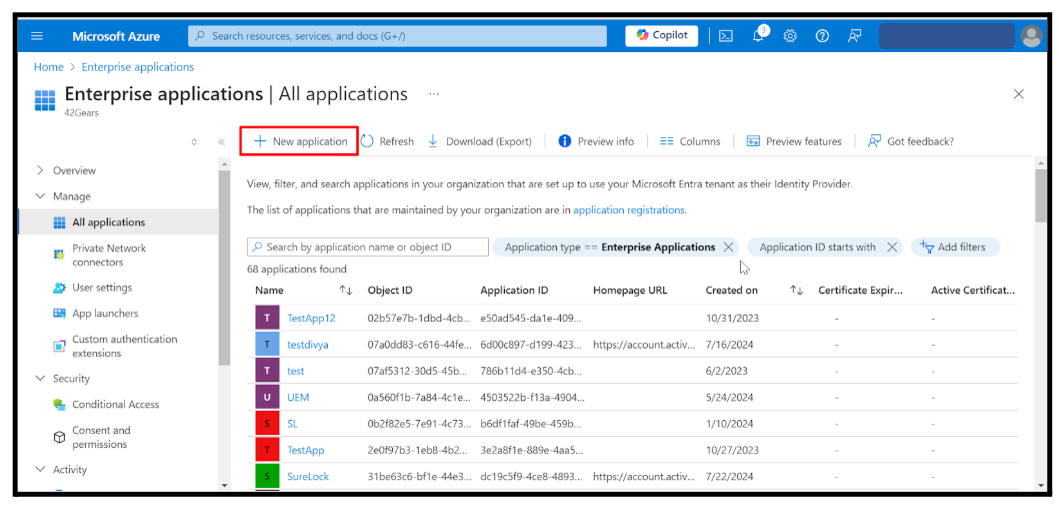This screenshot has height=505, width=1059.
Task: Click Object ID column header
Action: click(390, 290)
